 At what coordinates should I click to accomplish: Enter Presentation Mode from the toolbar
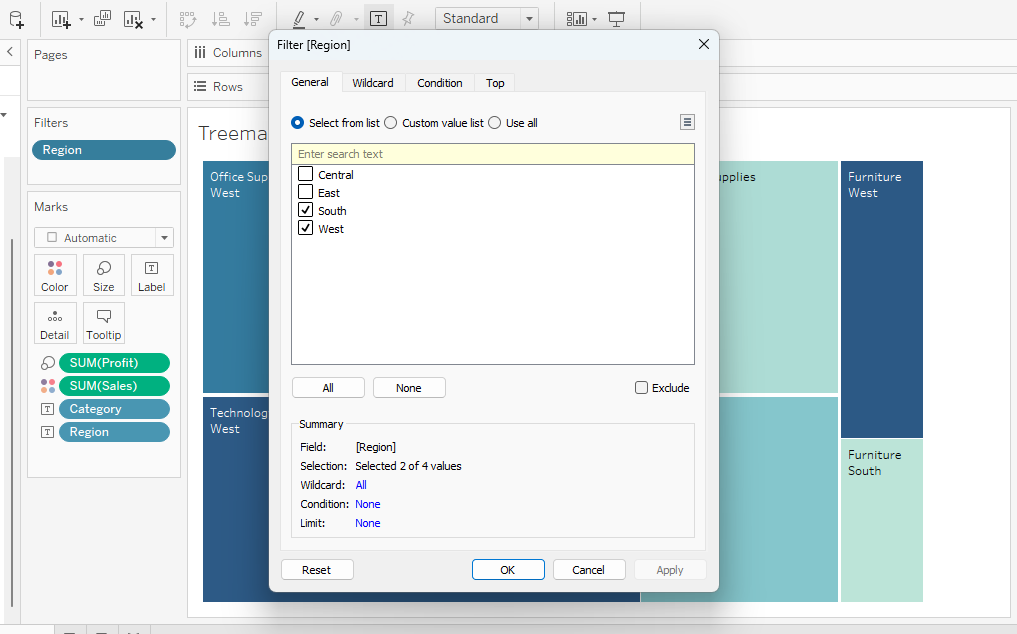(x=617, y=17)
